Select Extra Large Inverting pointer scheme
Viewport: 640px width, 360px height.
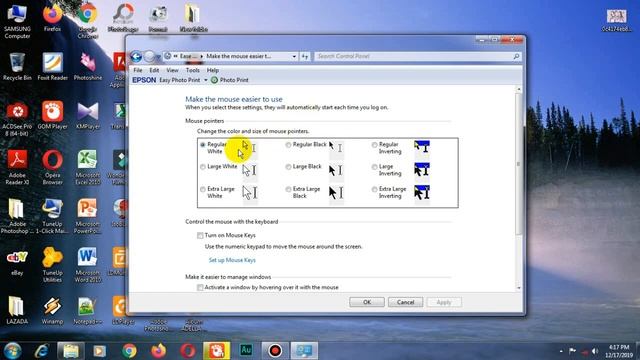click(x=374, y=189)
